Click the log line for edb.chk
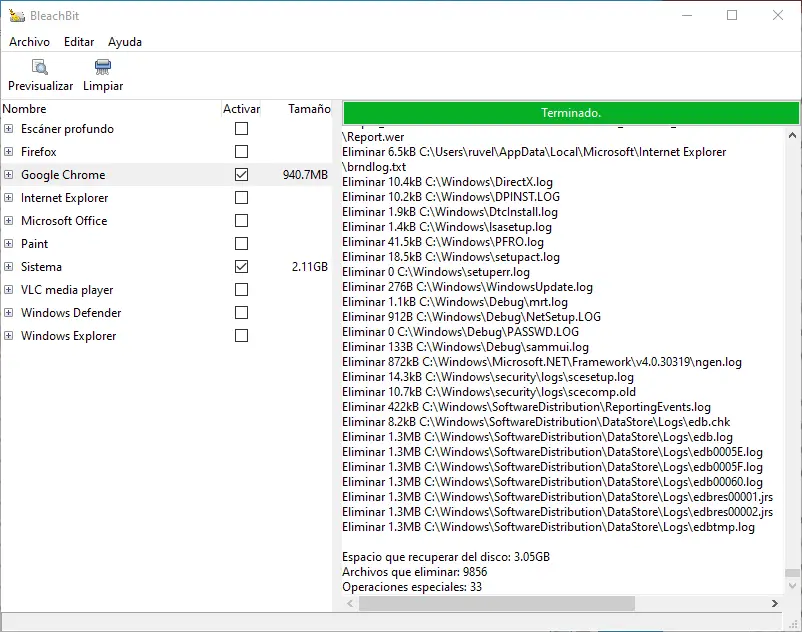This screenshot has width=802, height=632. [x=536, y=422]
